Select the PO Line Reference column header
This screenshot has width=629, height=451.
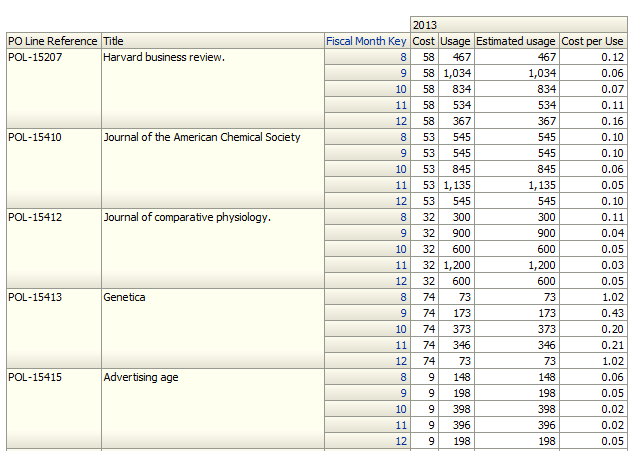[x=53, y=41]
